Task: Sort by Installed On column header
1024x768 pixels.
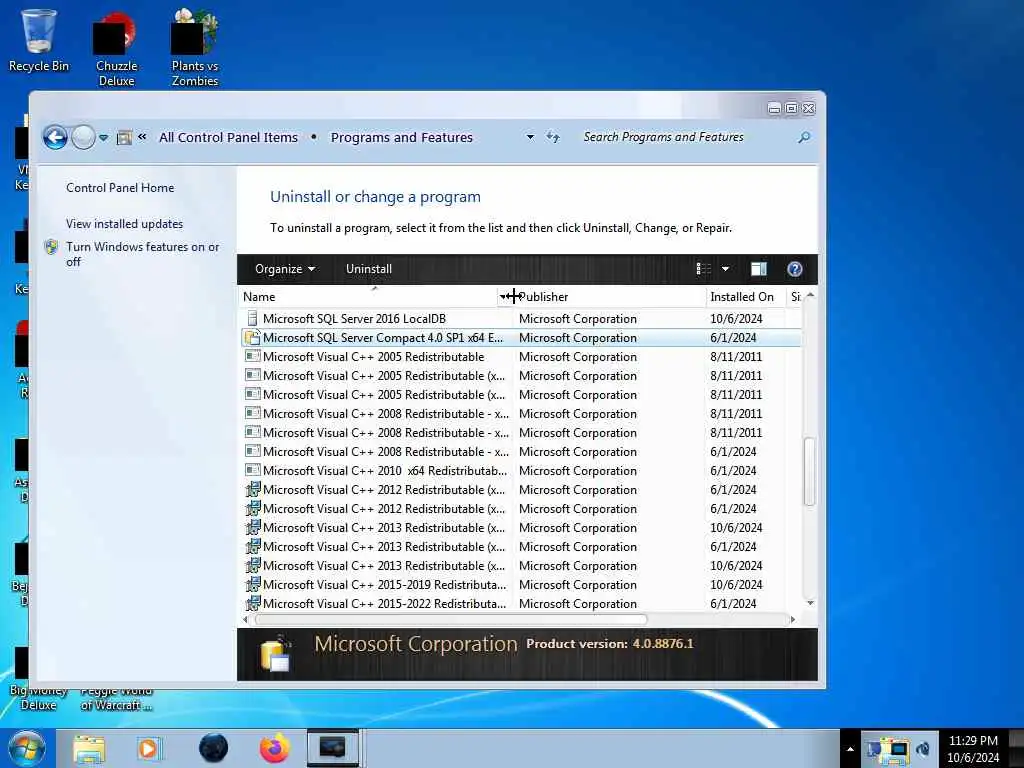Action: pos(746,297)
